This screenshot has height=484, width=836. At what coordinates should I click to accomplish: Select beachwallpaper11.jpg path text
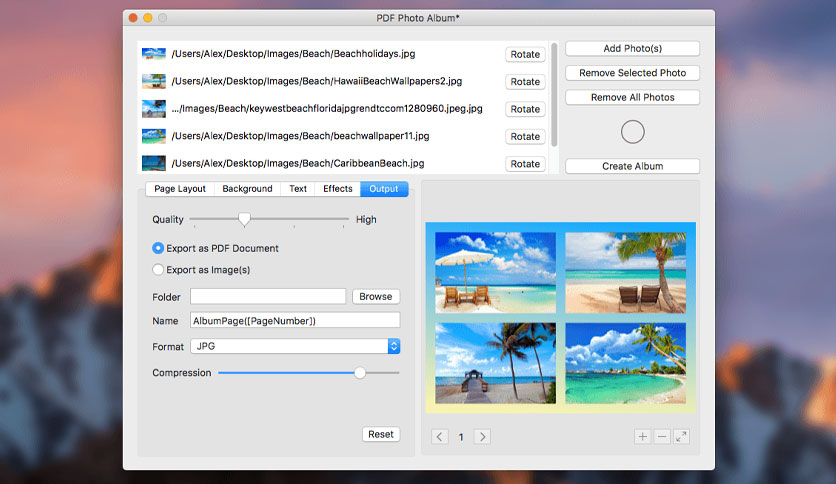300,136
